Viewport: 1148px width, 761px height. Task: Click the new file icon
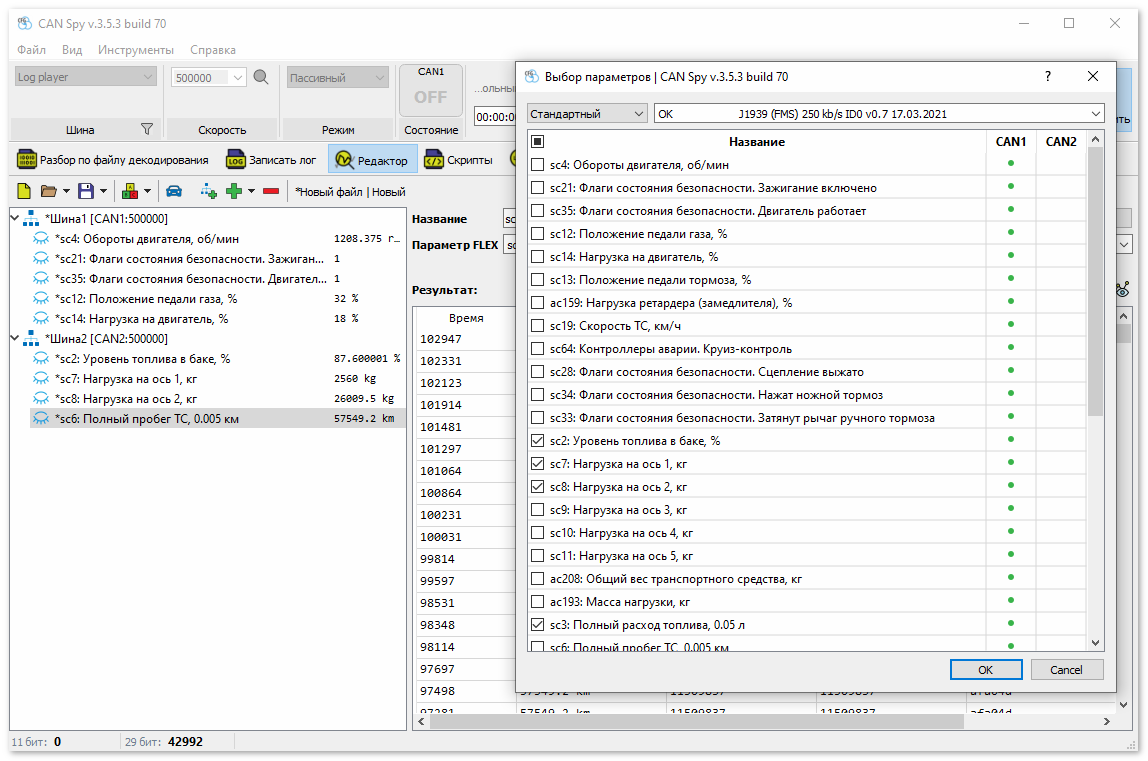coord(23,191)
